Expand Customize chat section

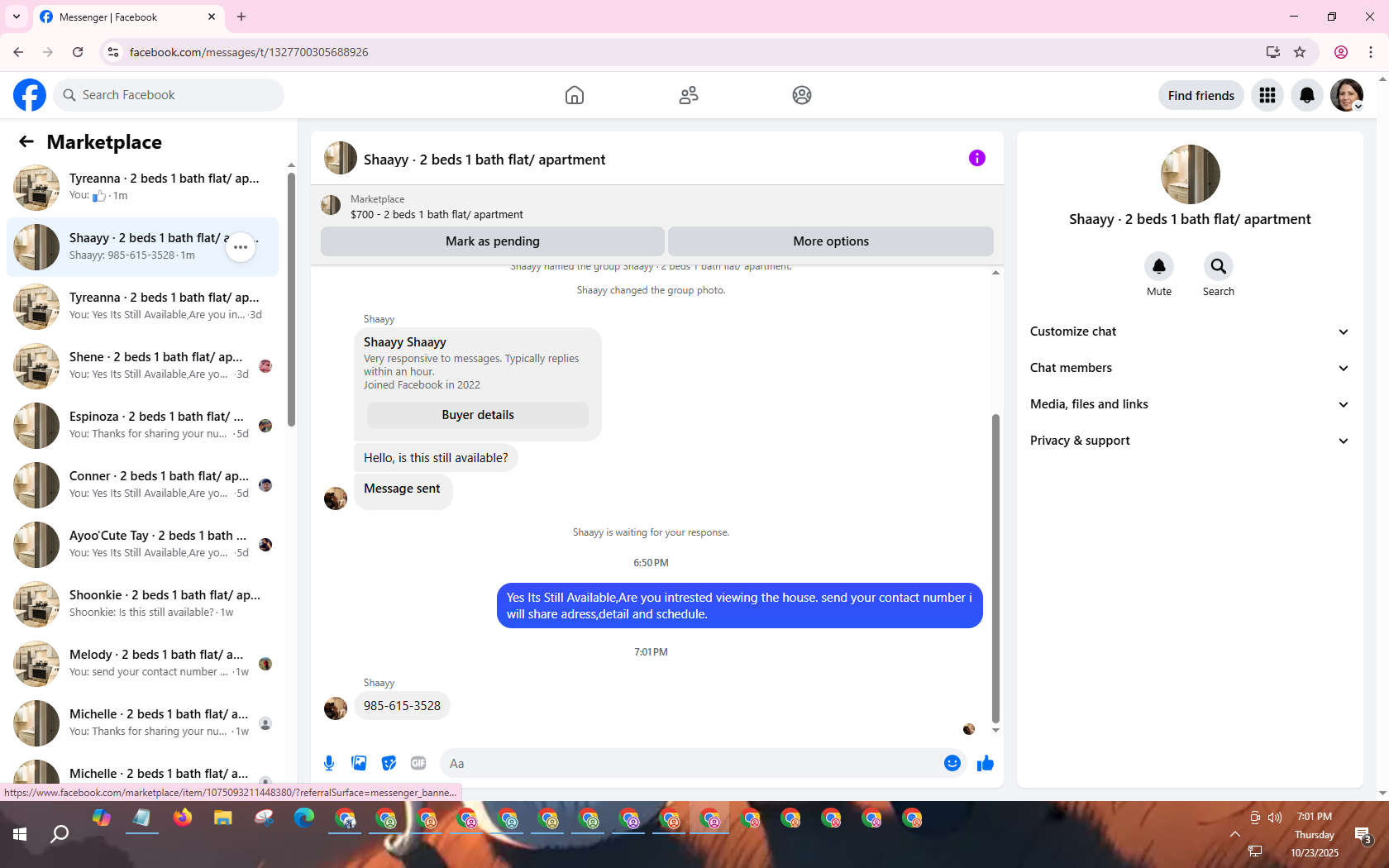tap(1190, 331)
